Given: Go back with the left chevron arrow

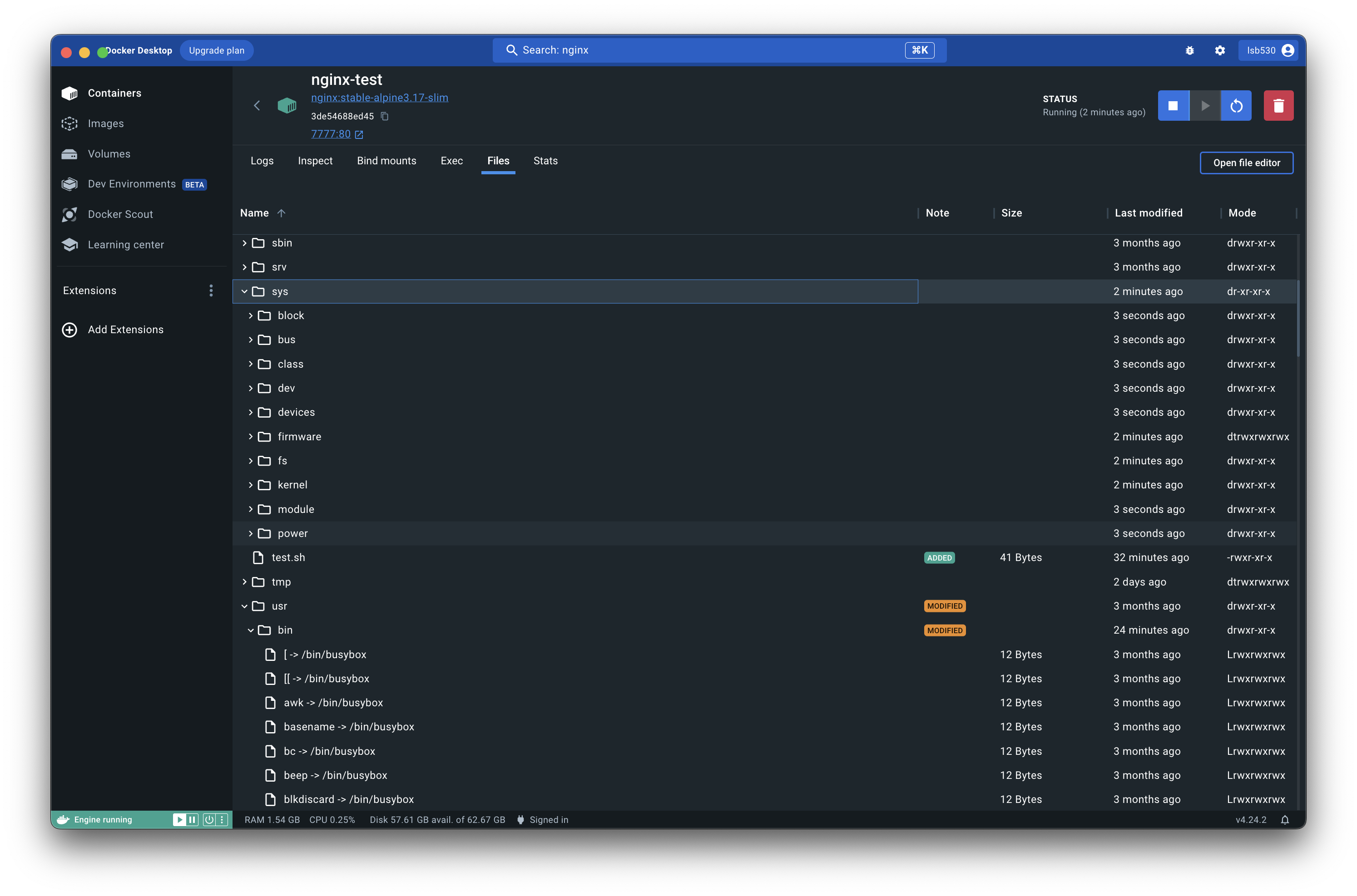Looking at the screenshot, I should 257,106.
